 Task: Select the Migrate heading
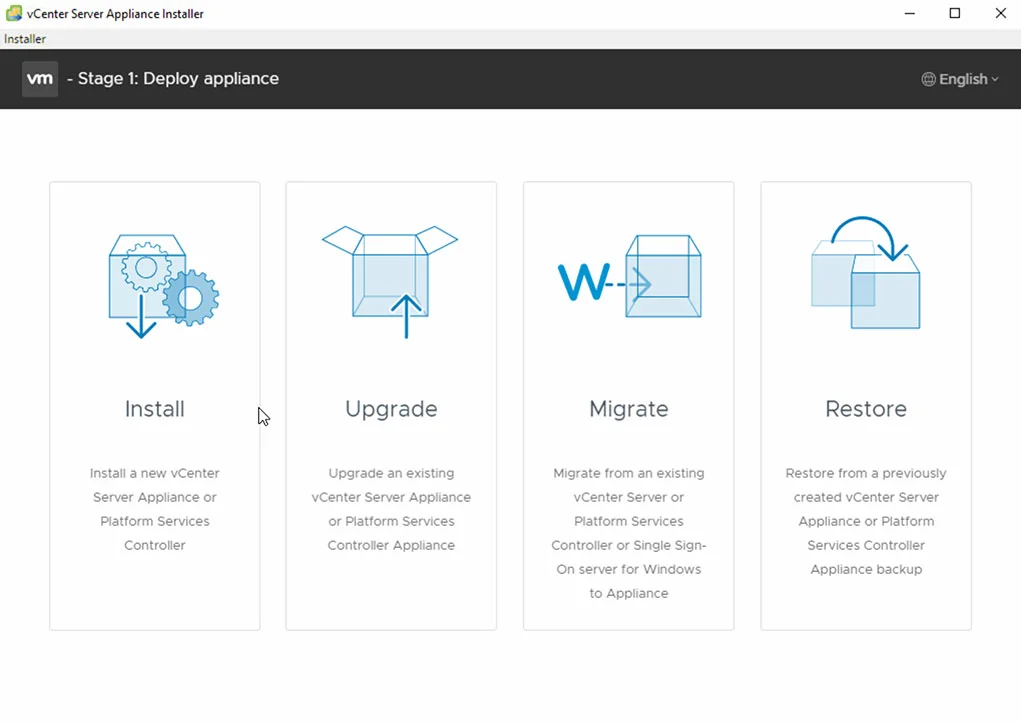pyautogui.click(x=629, y=410)
